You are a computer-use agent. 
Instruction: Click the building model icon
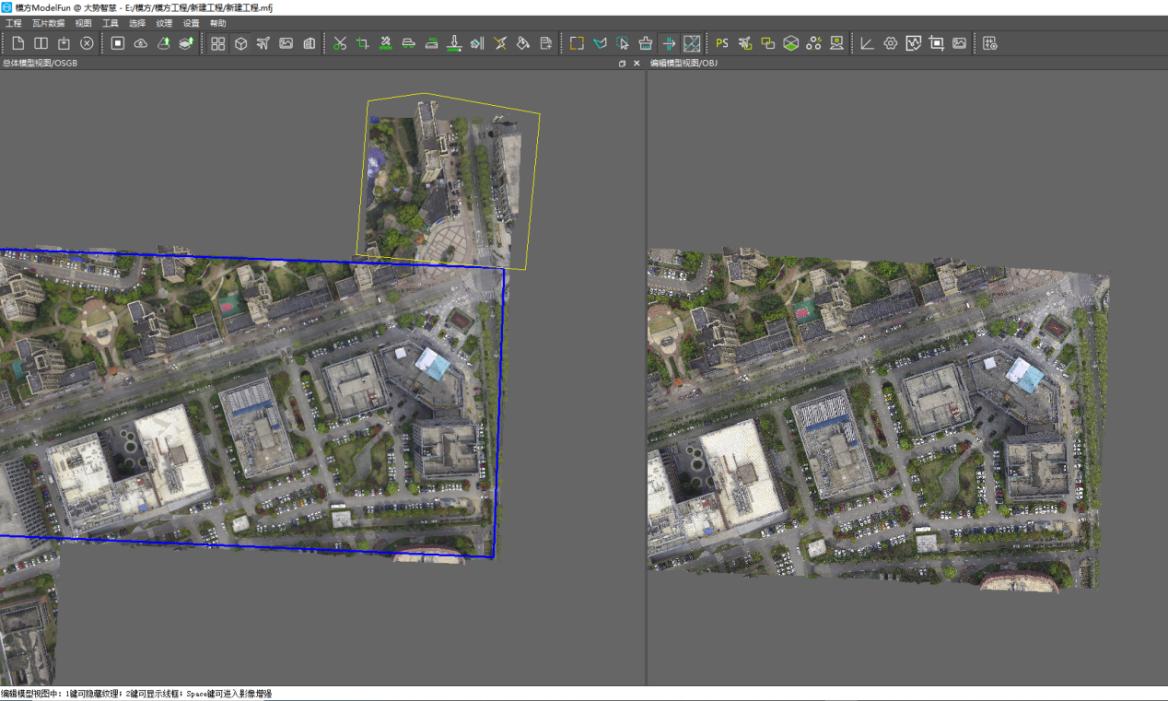click(309, 43)
